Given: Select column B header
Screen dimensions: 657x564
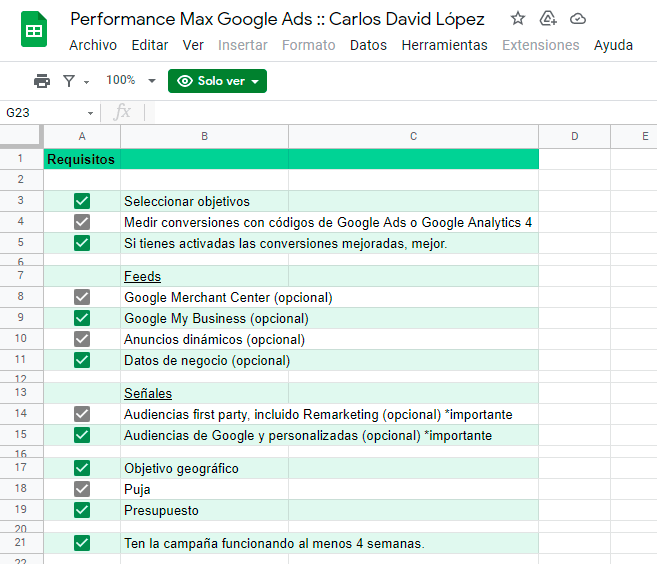Looking at the screenshot, I should (204, 136).
